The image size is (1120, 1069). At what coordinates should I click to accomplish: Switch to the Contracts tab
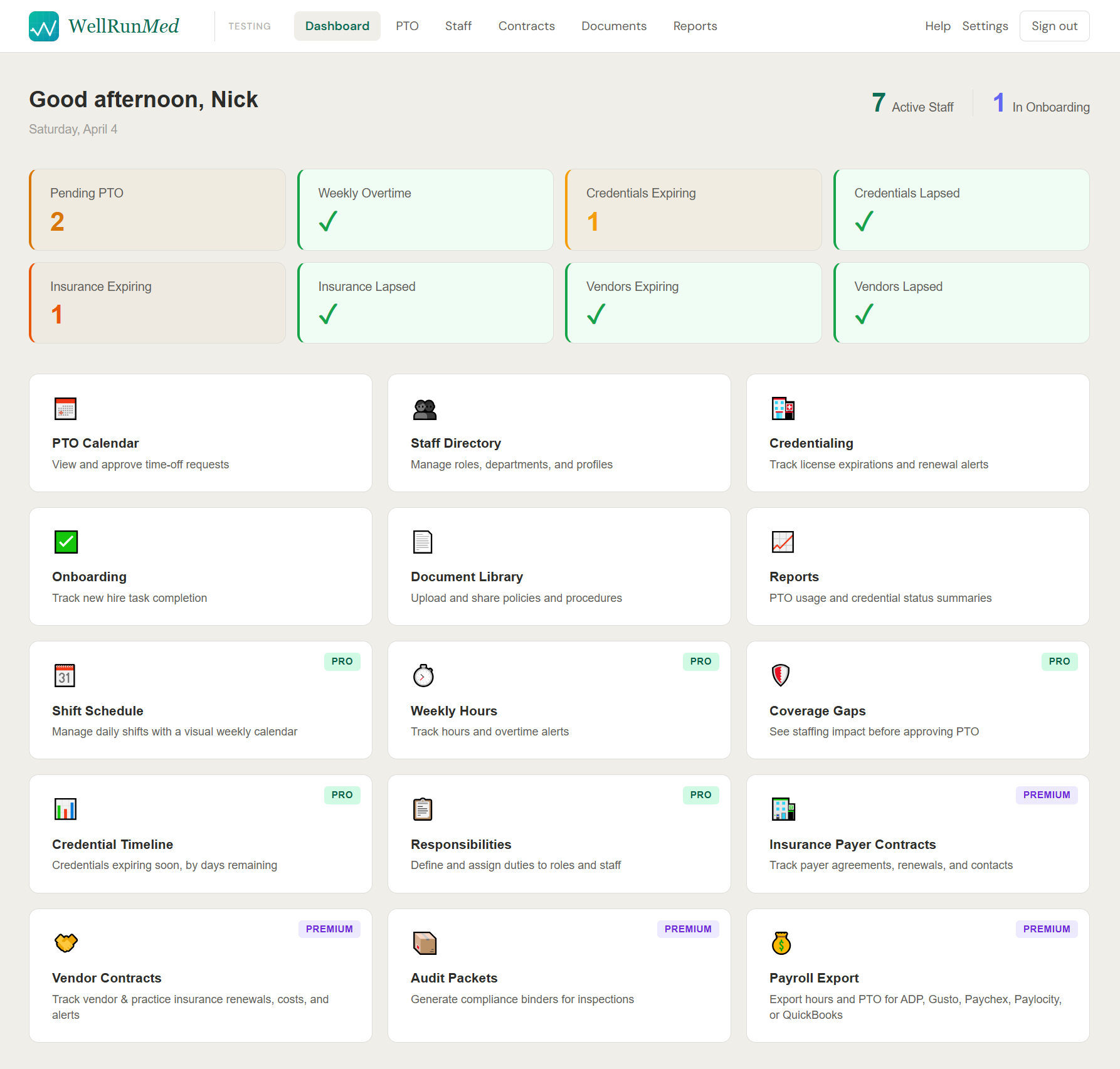(526, 26)
